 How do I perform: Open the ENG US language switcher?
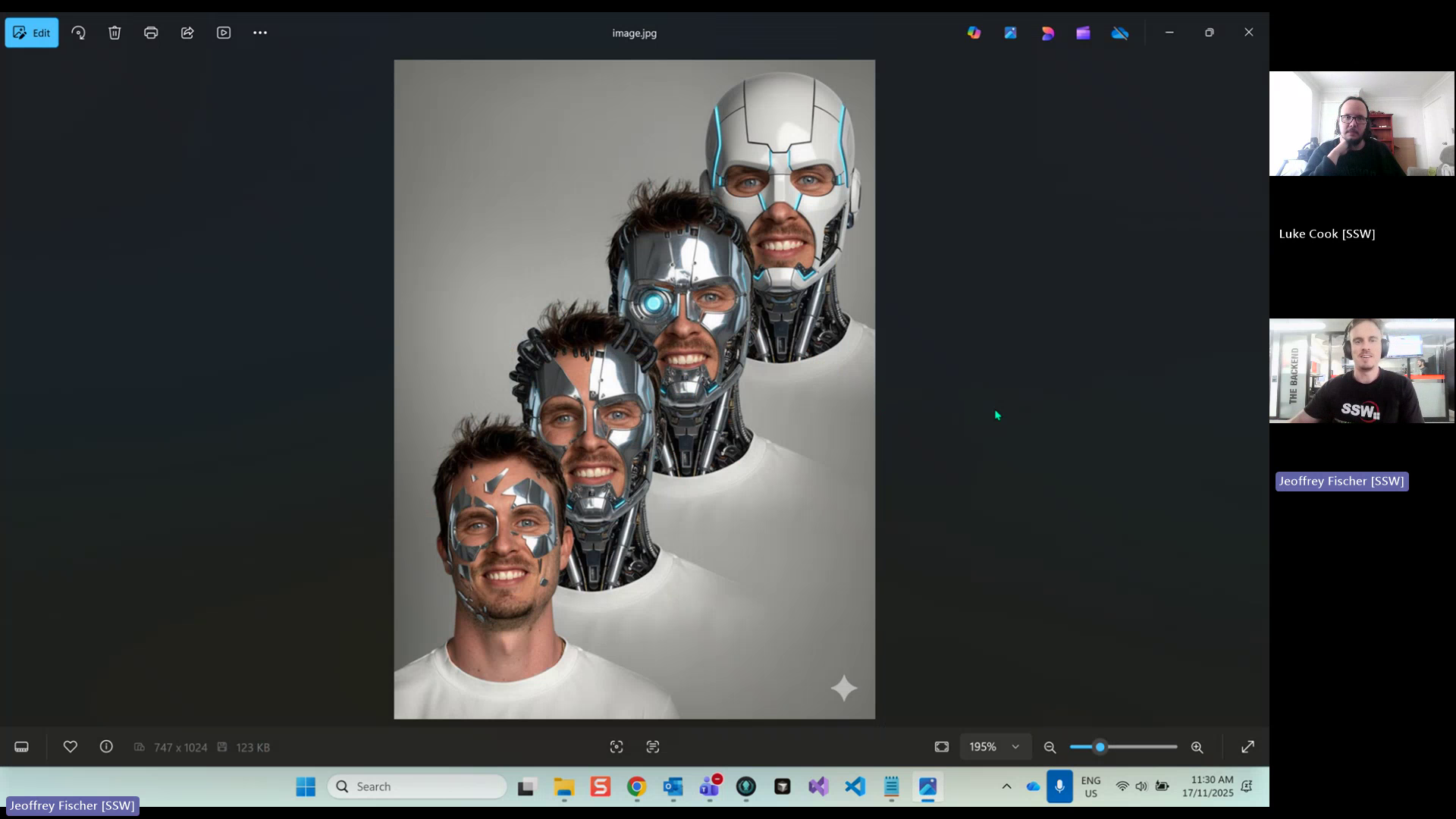tap(1090, 786)
